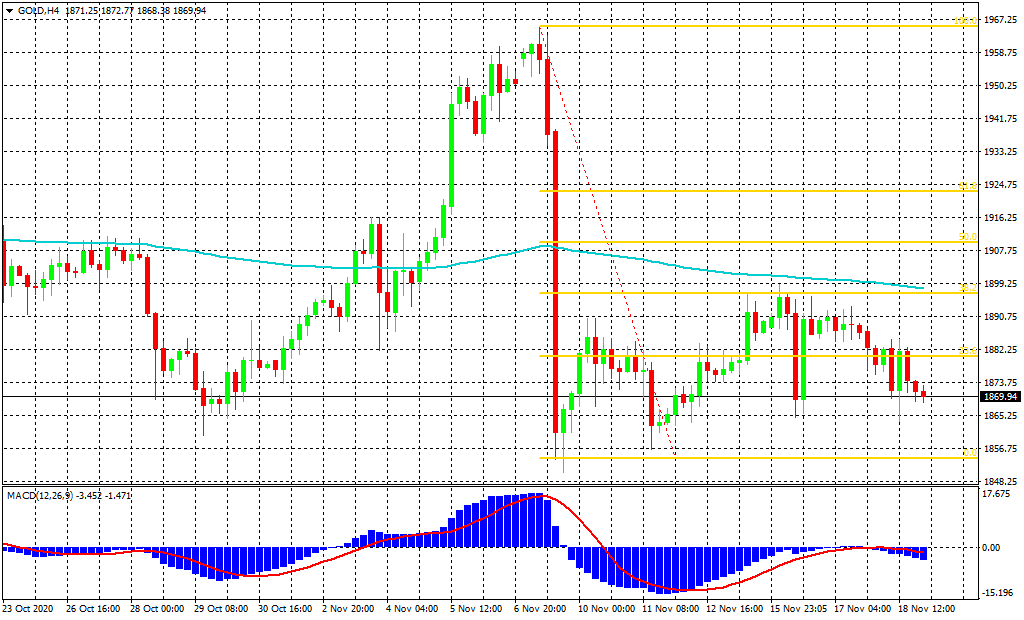Select the 100.0 Fibonacci level label

pyautogui.click(x=966, y=21)
